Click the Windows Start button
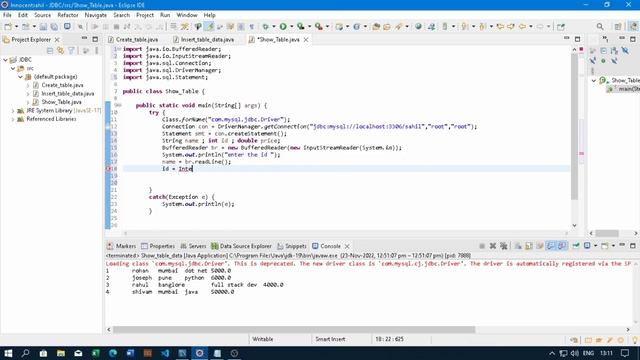 [8, 353]
